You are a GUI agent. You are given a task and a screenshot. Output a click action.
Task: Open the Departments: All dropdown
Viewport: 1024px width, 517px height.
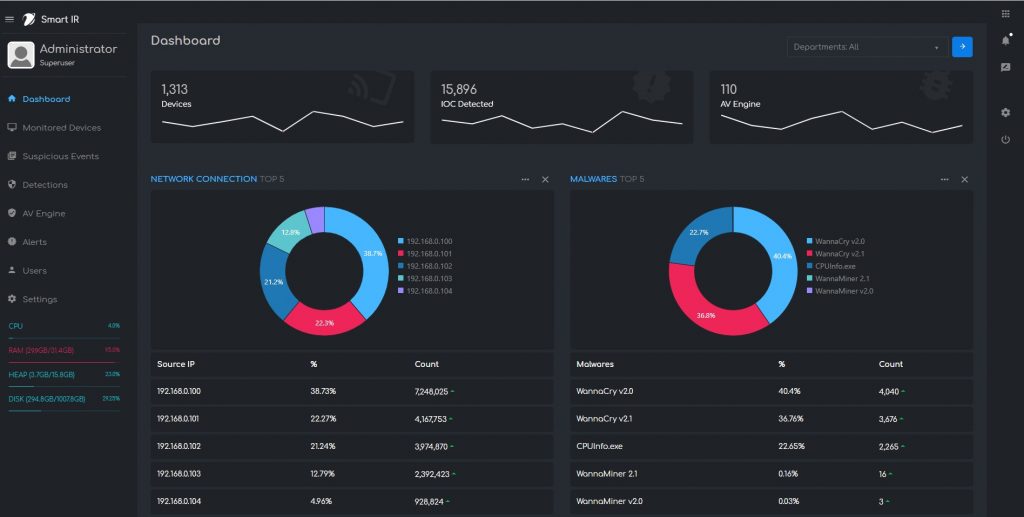point(866,47)
